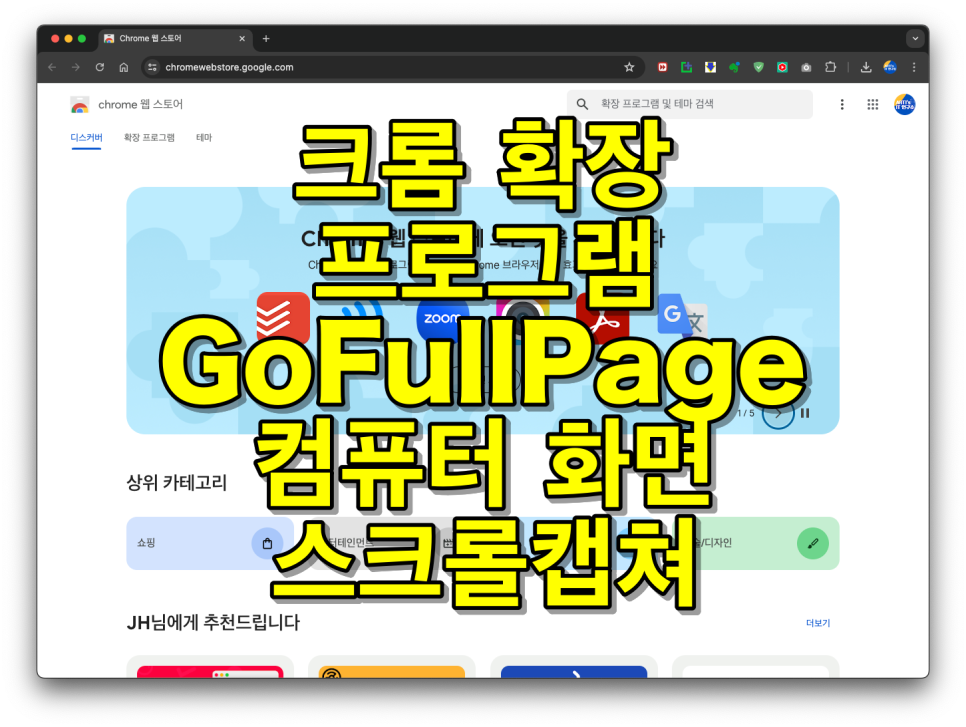Image resolution: width=966 pixels, height=727 pixels.
Task: Open the green shield extension icon
Action: click(758, 67)
